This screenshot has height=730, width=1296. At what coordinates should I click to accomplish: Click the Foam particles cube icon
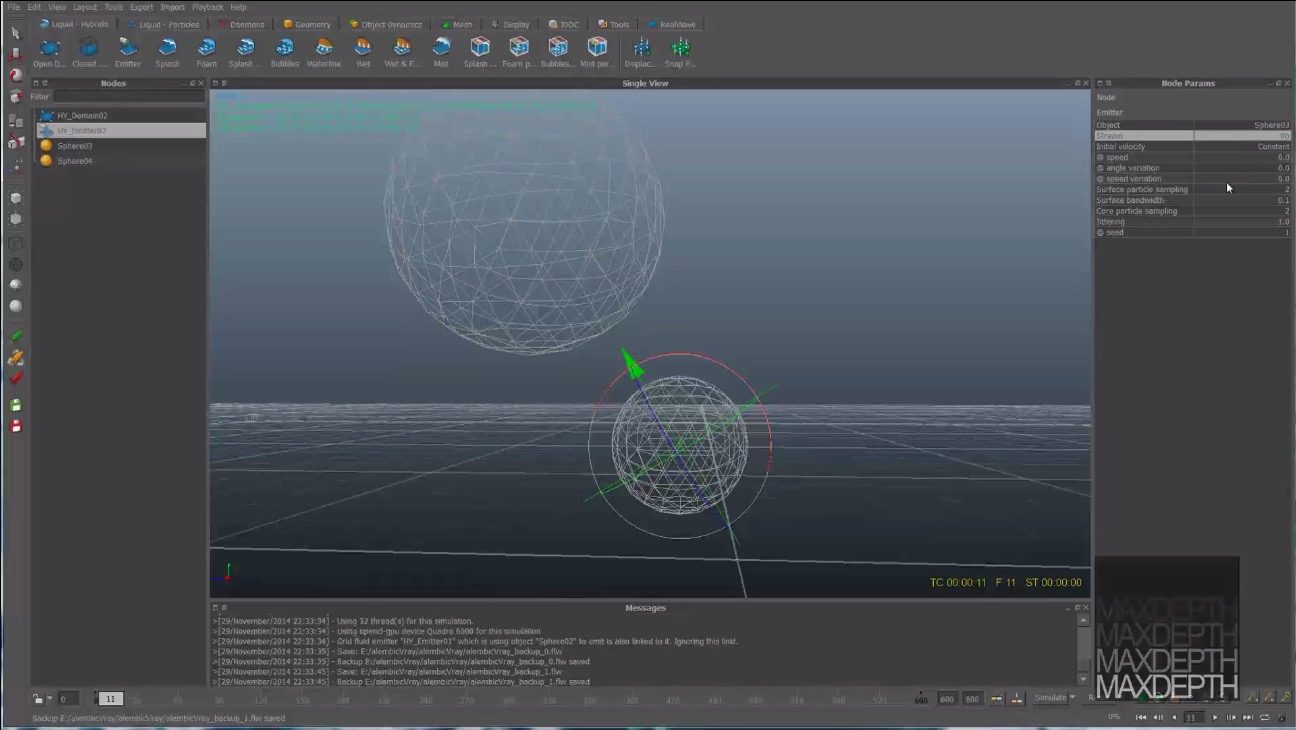(x=518, y=47)
